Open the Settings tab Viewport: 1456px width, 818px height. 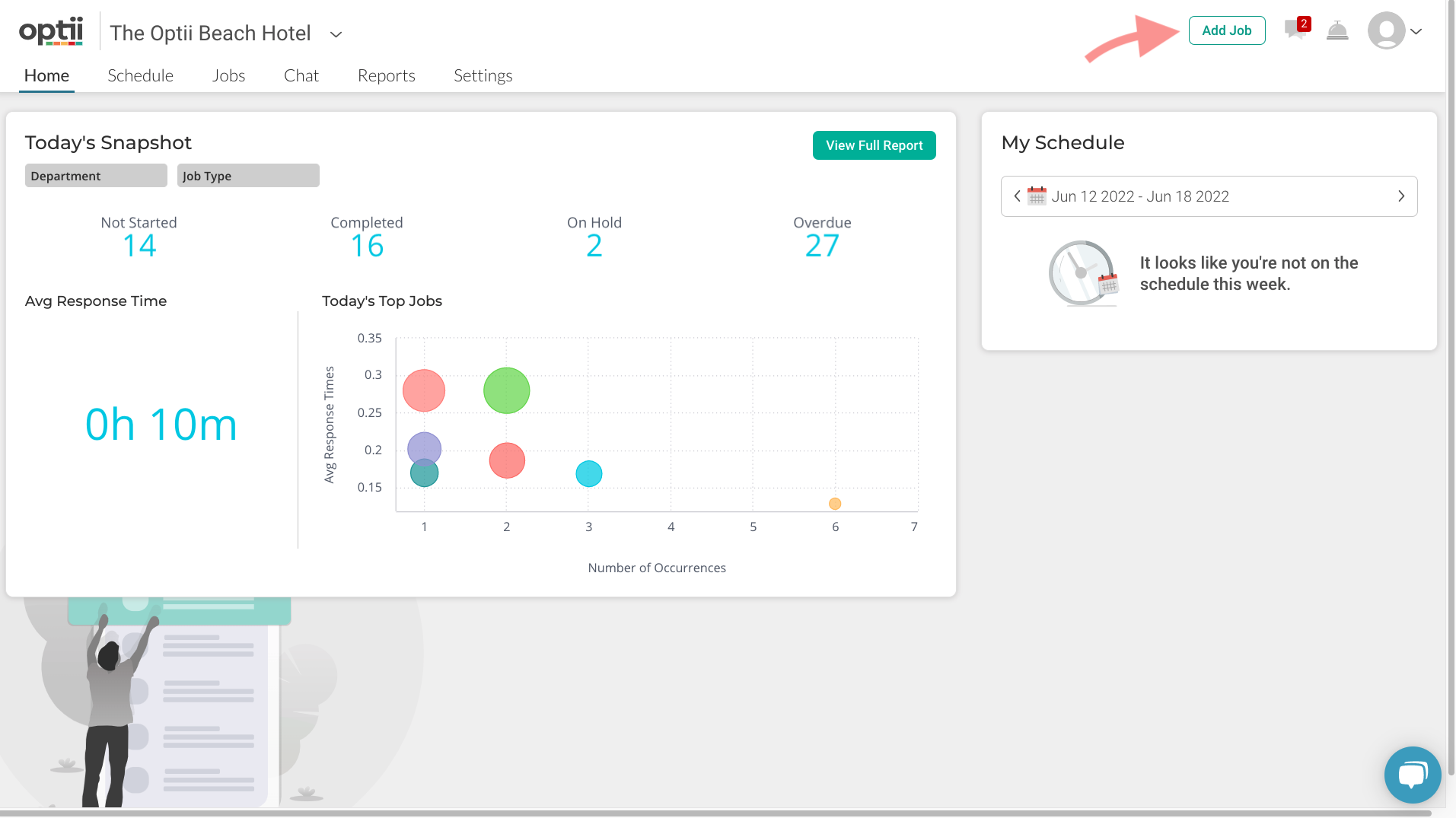483,75
